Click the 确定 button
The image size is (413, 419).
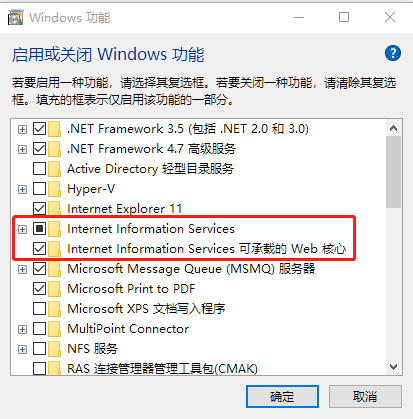(x=282, y=397)
